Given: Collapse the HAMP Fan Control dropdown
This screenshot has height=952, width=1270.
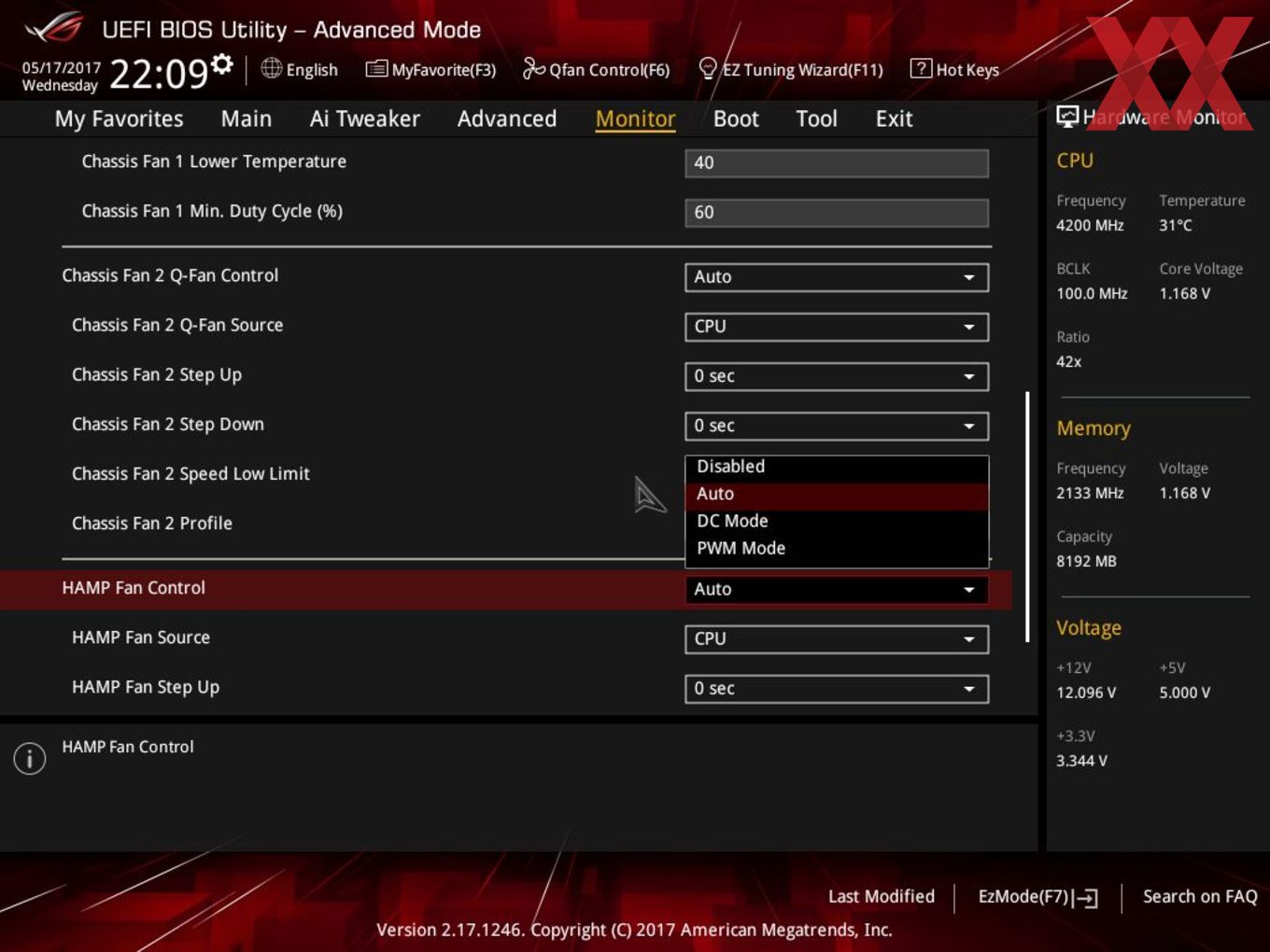Looking at the screenshot, I should pyautogui.click(x=837, y=589).
